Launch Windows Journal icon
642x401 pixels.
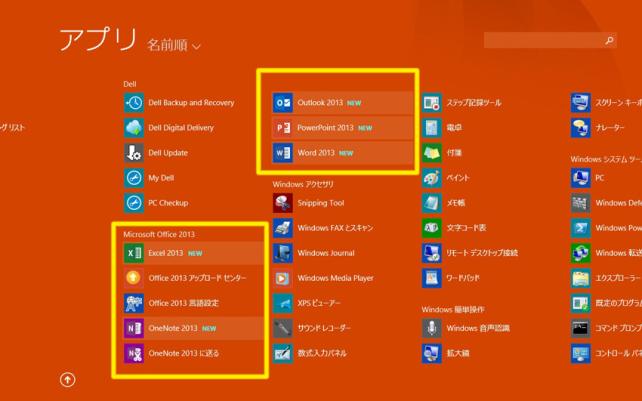click(x=283, y=253)
